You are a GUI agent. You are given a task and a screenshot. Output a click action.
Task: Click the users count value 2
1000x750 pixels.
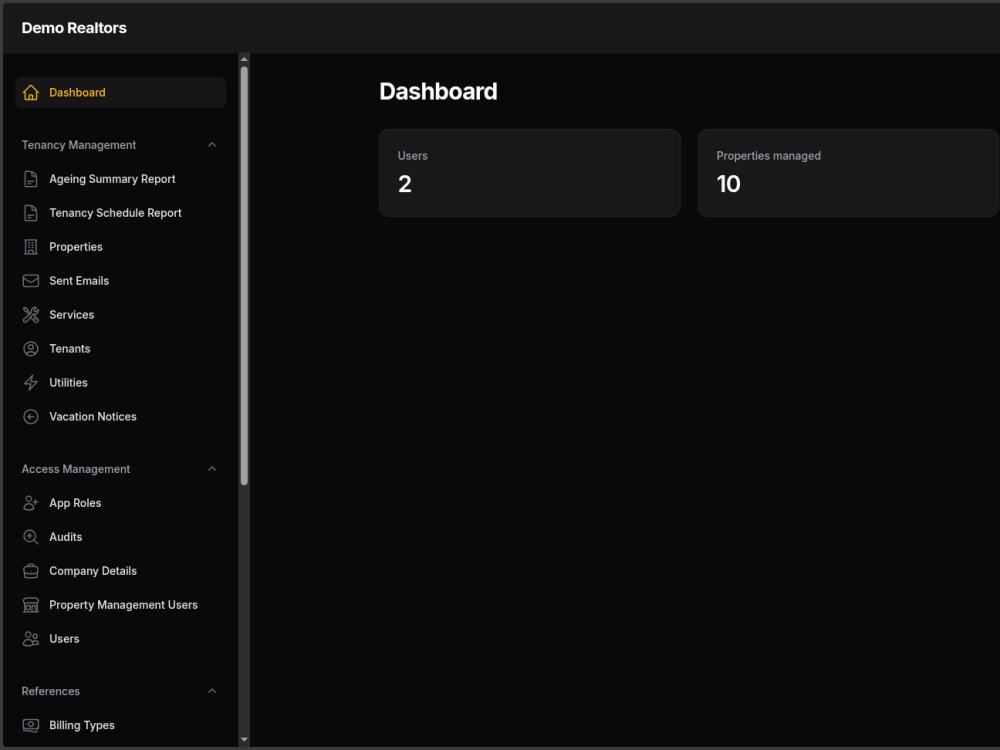[404, 184]
